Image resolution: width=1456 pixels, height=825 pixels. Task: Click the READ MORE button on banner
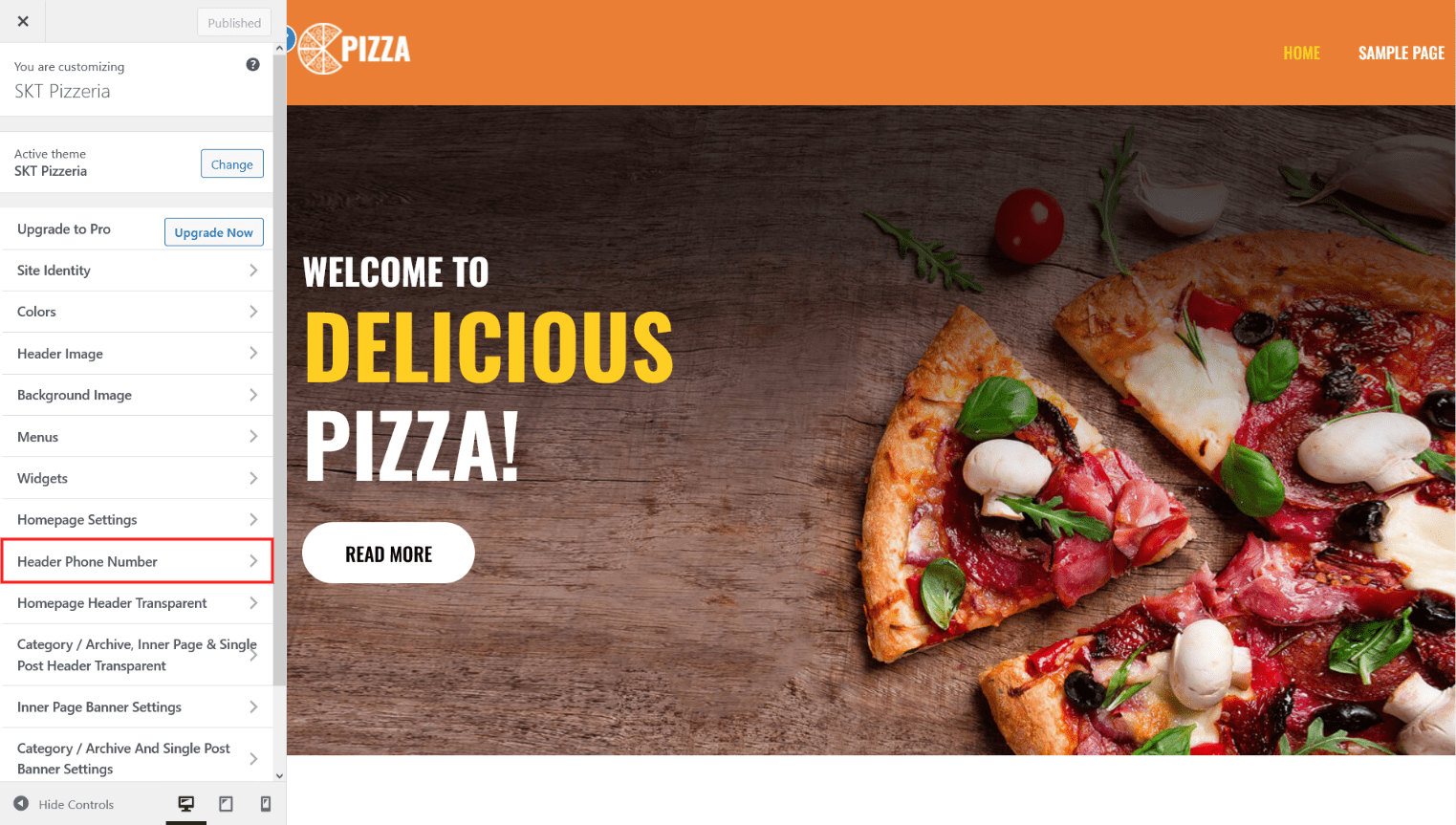(388, 553)
